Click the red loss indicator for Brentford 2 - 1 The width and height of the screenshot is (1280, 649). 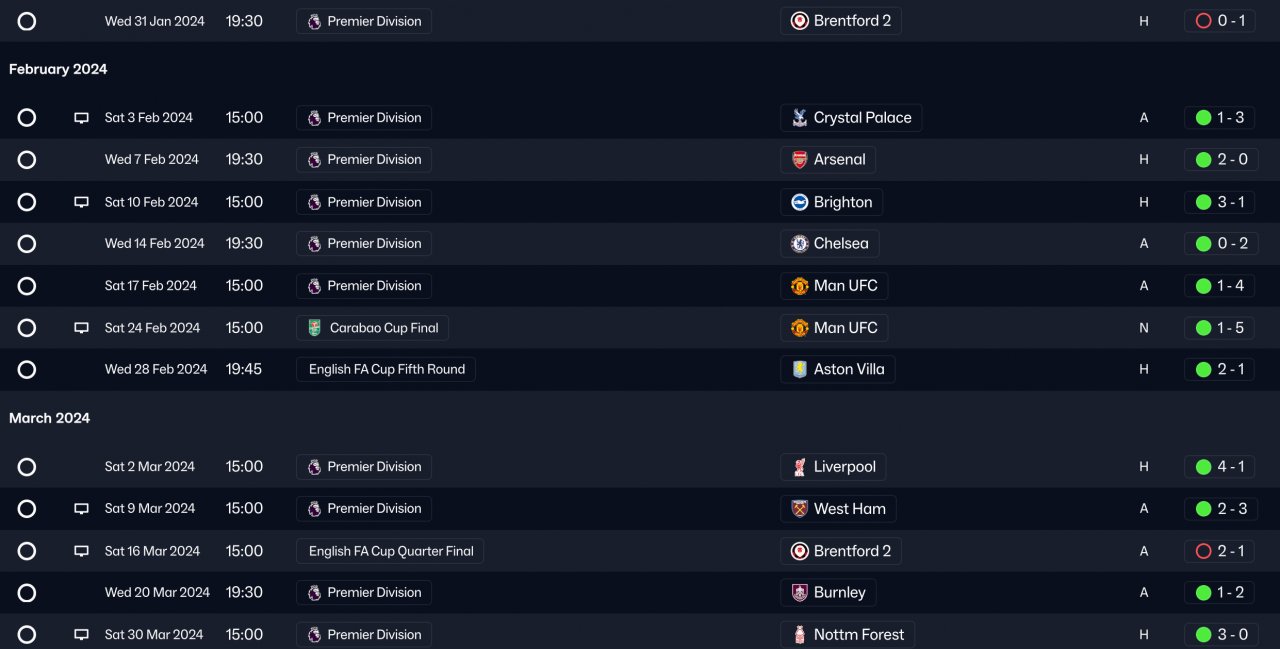1203,551
